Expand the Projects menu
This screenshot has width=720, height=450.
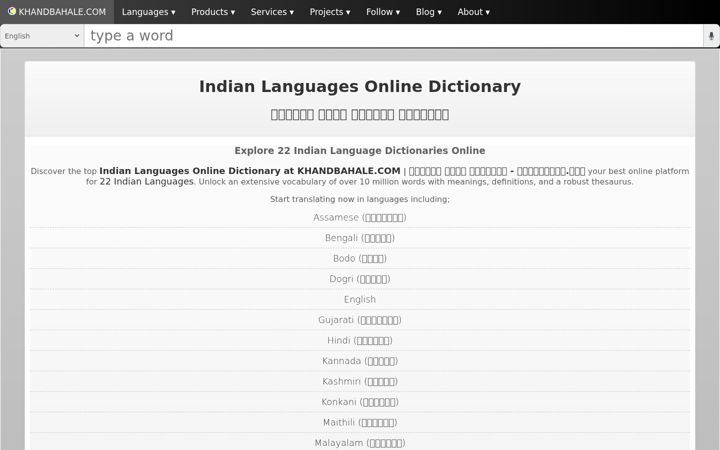(330, 12)
